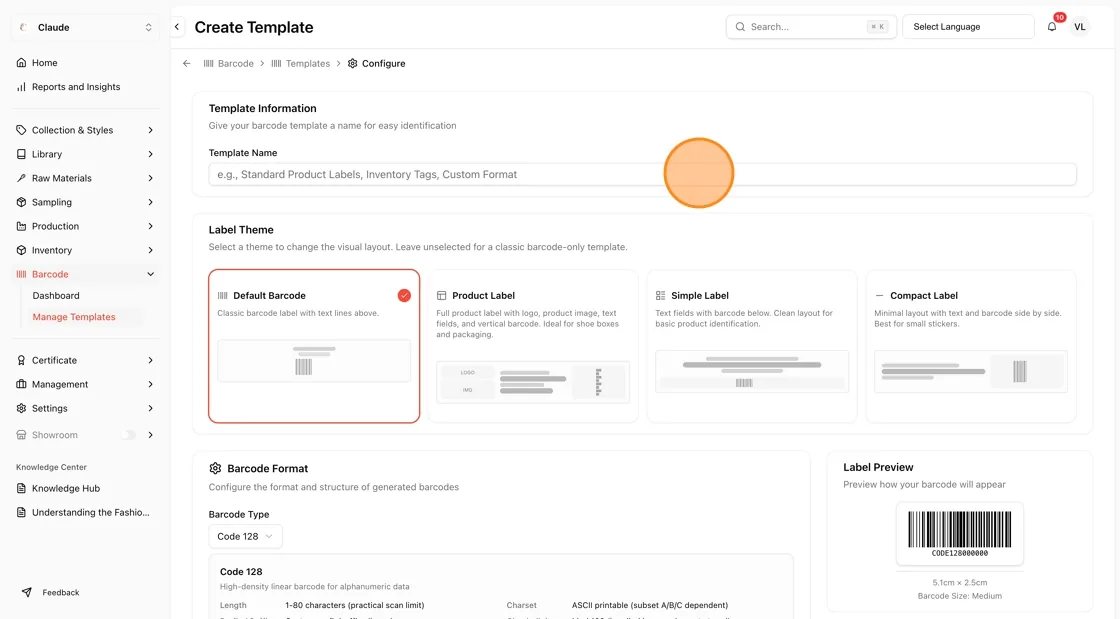Collapse sidebar with the header chevron
The width and height of the screenshot is (1120, 619).
pyautogui.click(x=177, y=27)
